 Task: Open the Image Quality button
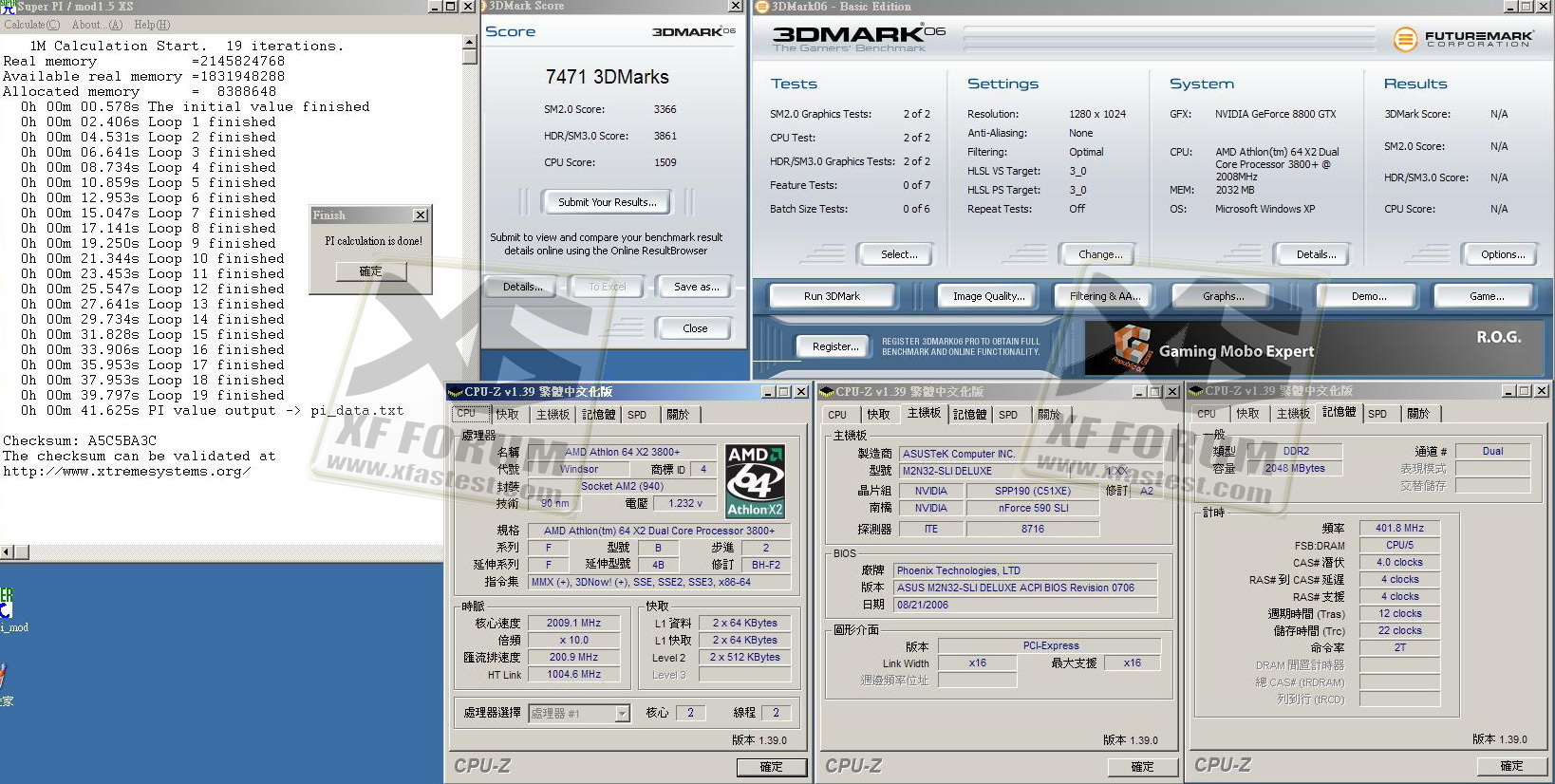[988, 296]
